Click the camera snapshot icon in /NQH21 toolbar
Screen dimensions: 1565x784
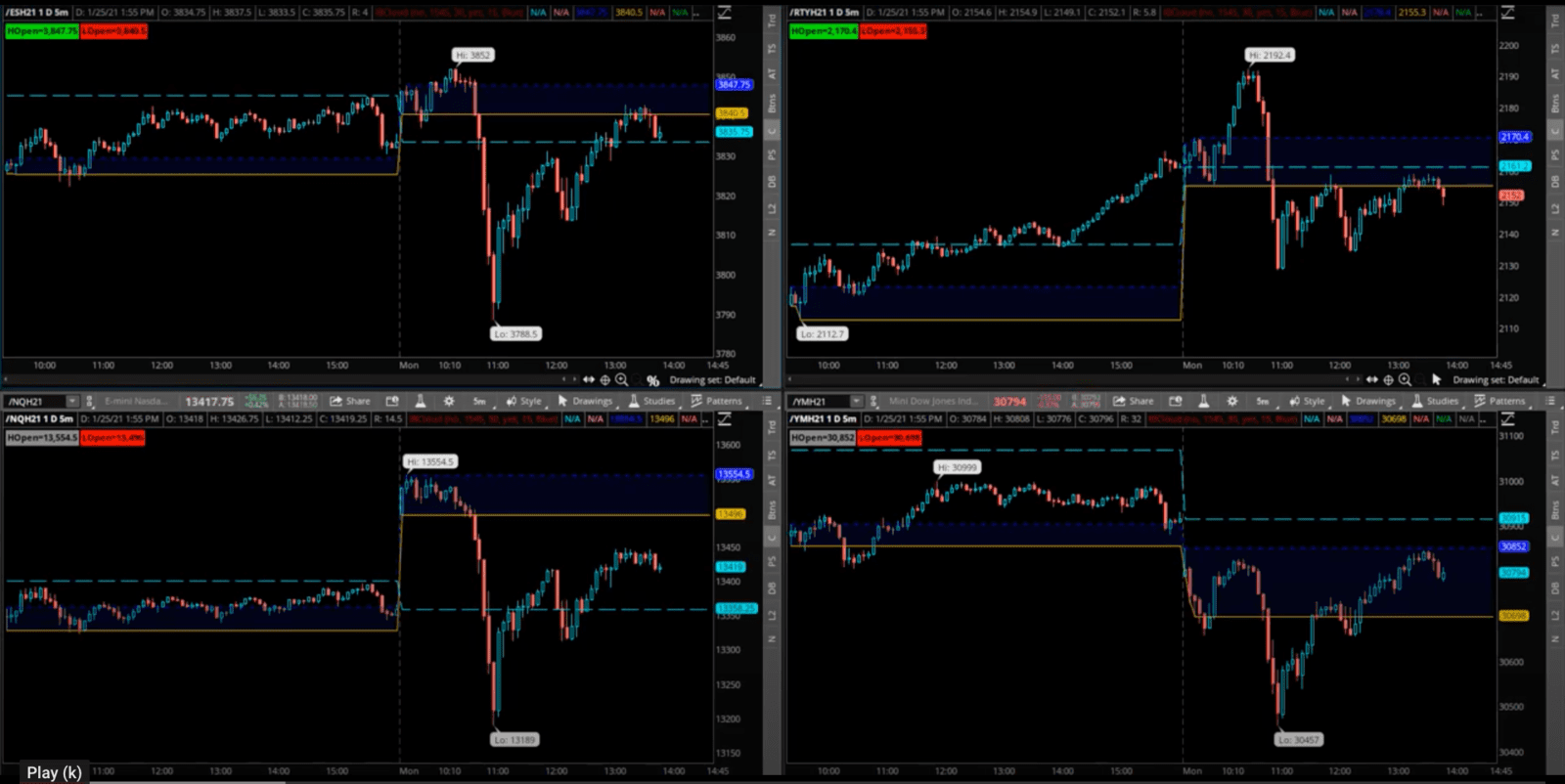(x=392, y=401)
